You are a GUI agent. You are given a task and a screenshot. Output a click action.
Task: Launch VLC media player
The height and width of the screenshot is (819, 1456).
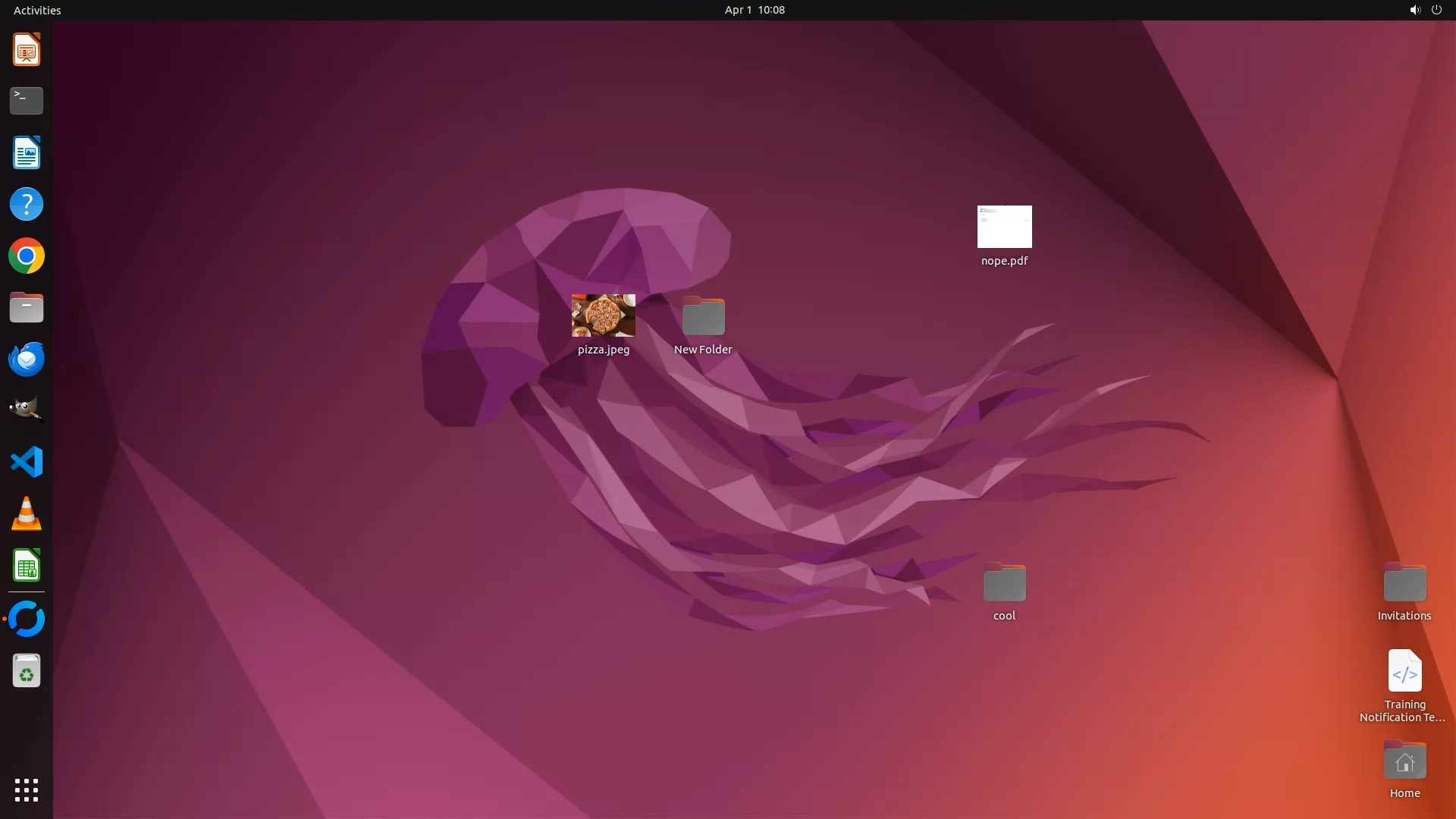click(27, 513)
